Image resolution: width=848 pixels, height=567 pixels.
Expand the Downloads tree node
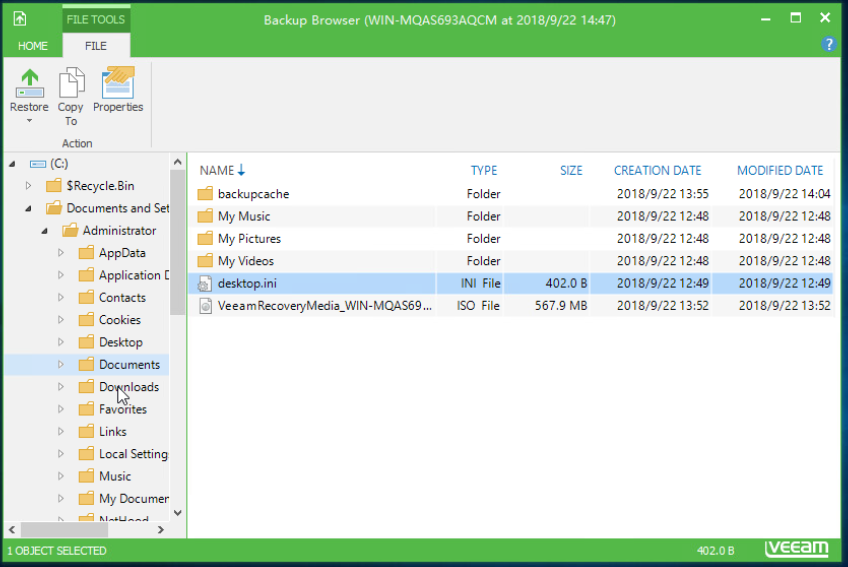tap(61, 387)
